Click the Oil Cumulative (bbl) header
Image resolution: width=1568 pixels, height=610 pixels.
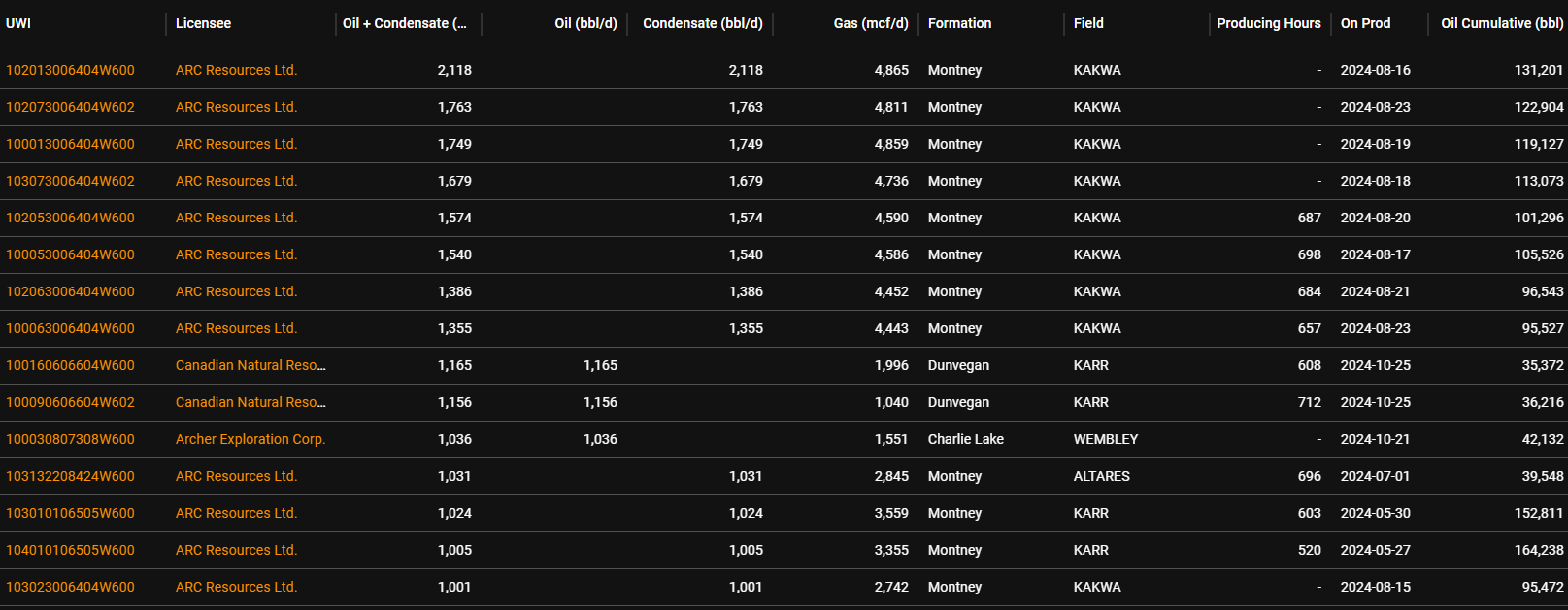coord(1502,23)
